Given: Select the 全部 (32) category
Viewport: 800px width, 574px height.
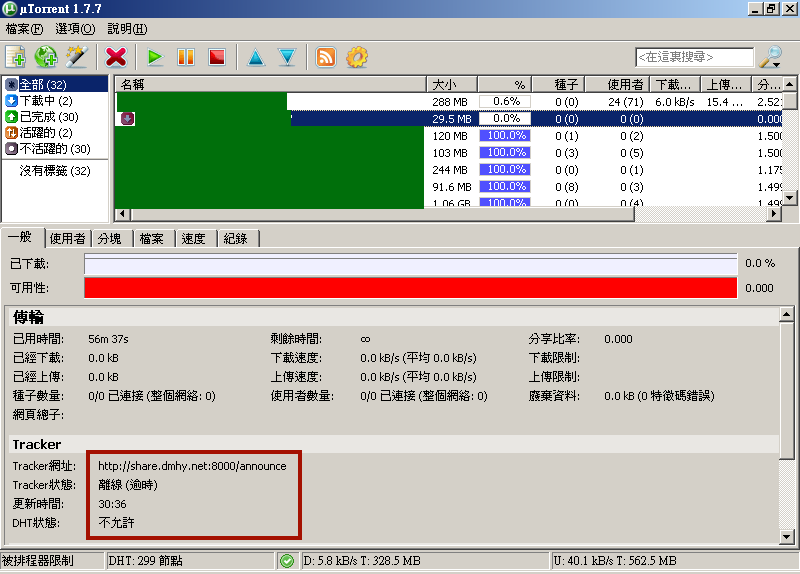Looking at the screenshot, I should 56,84.
